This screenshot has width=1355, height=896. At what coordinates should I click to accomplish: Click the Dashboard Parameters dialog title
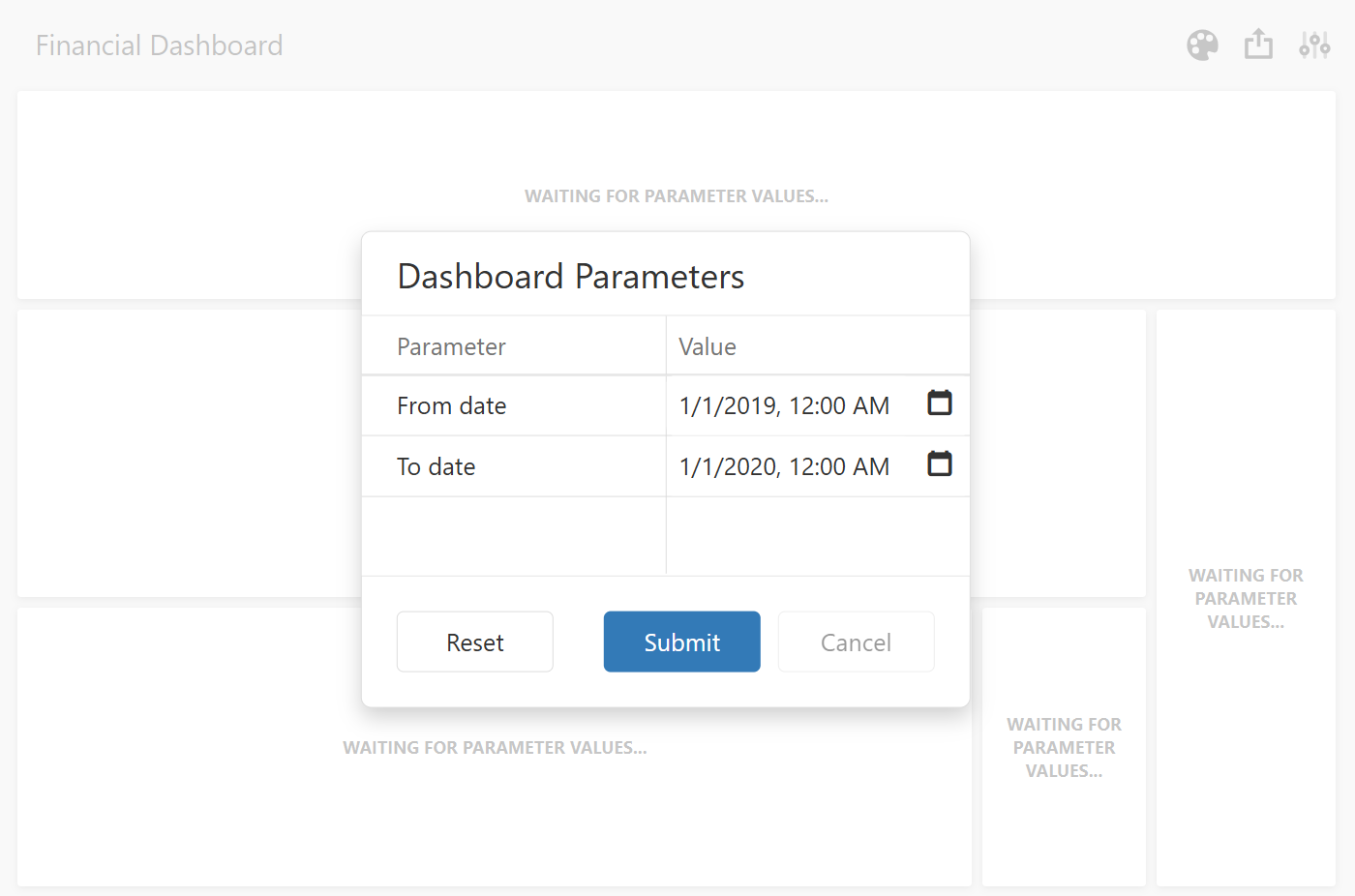point(570,276)
